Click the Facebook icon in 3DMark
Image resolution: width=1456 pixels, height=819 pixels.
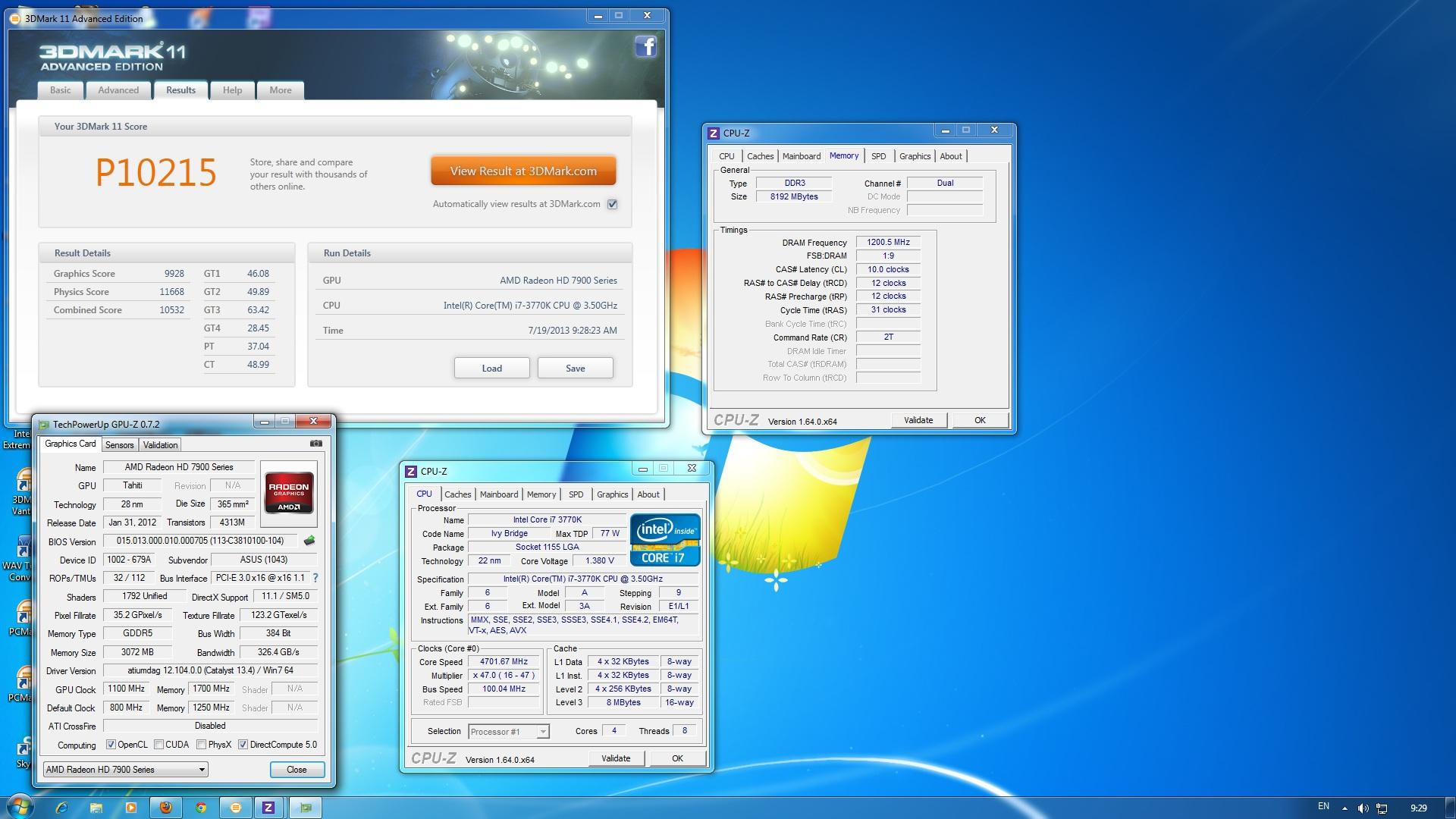645,47
